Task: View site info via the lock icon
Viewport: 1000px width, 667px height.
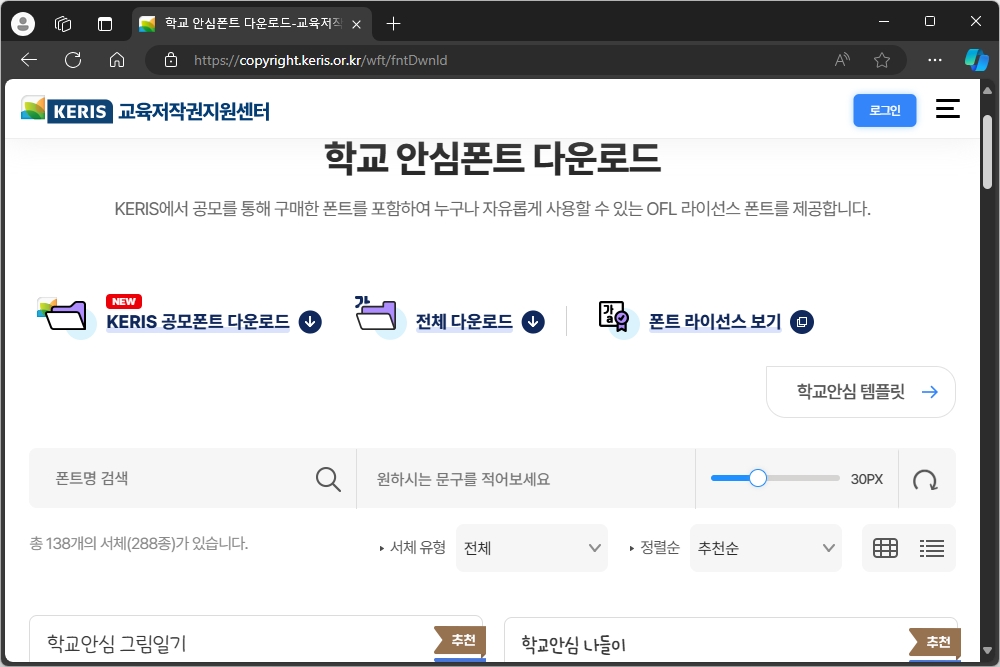Action: (171, 60)
